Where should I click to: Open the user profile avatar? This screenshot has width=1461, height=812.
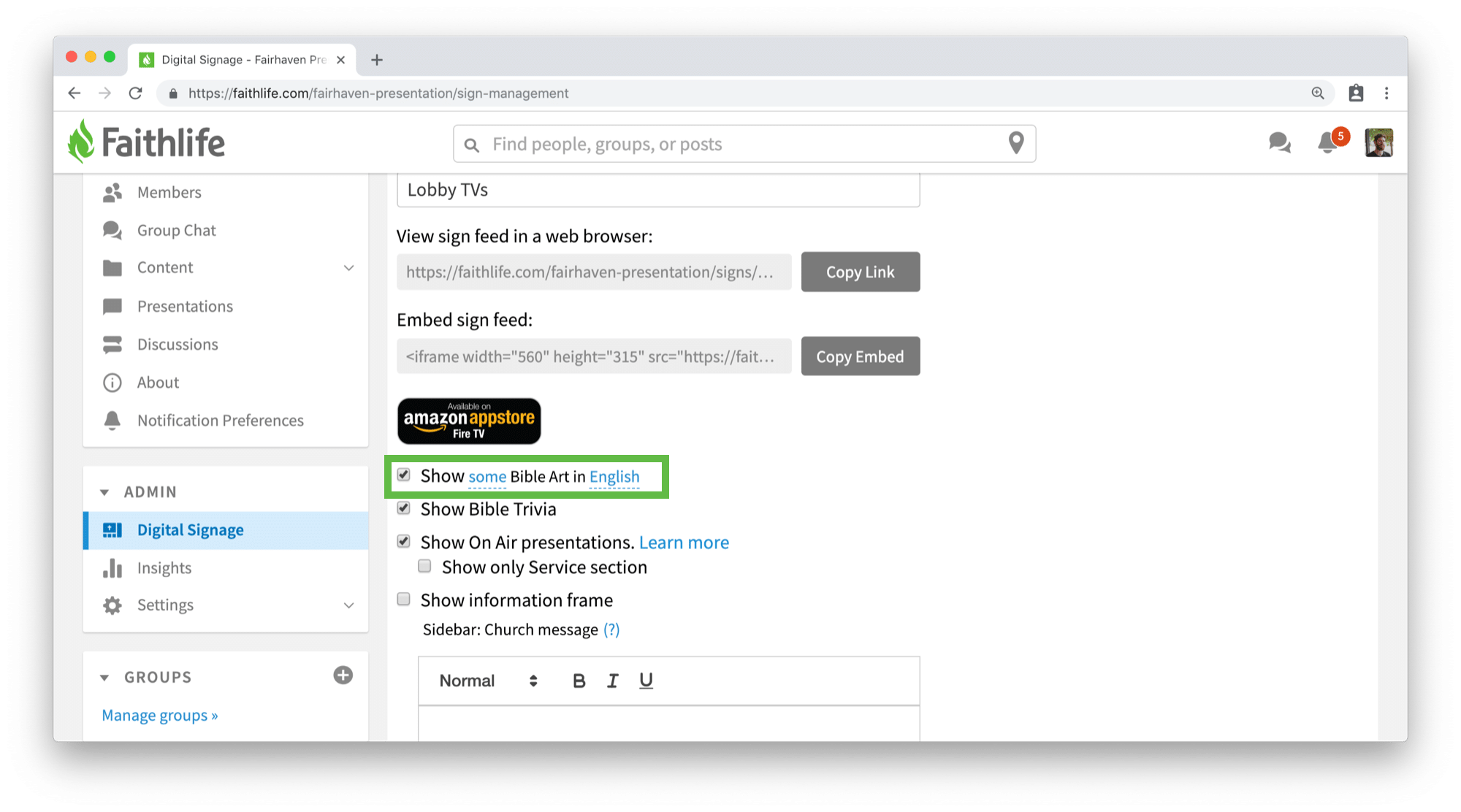(x=1378, y=142)
